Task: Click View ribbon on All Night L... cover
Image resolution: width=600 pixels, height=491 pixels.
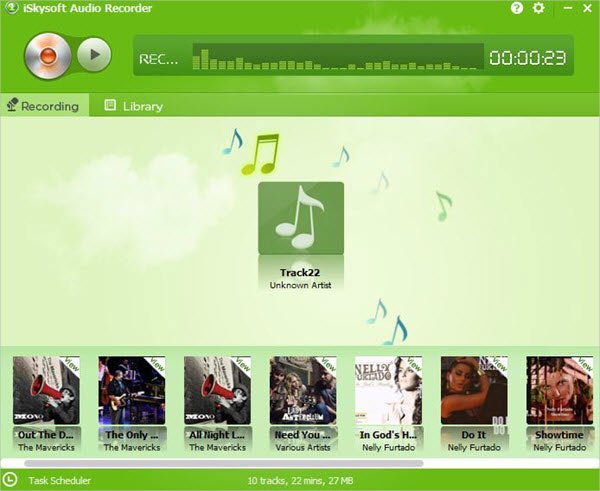Action: (242, 364)
